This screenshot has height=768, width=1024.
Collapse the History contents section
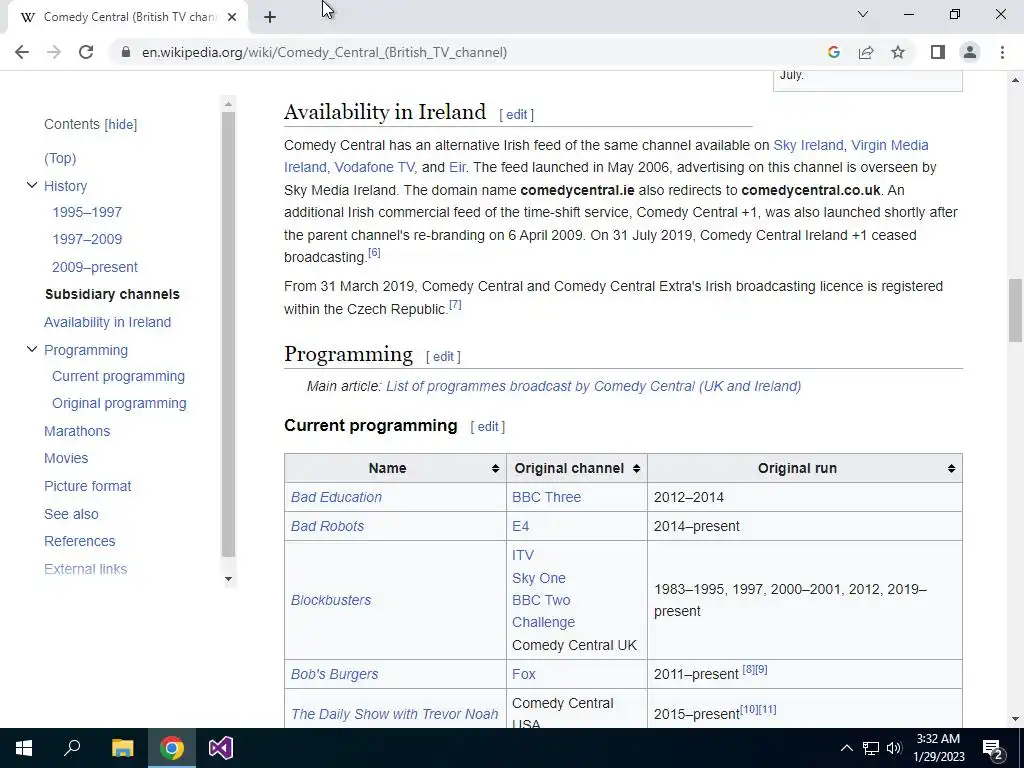pos(31,185)
